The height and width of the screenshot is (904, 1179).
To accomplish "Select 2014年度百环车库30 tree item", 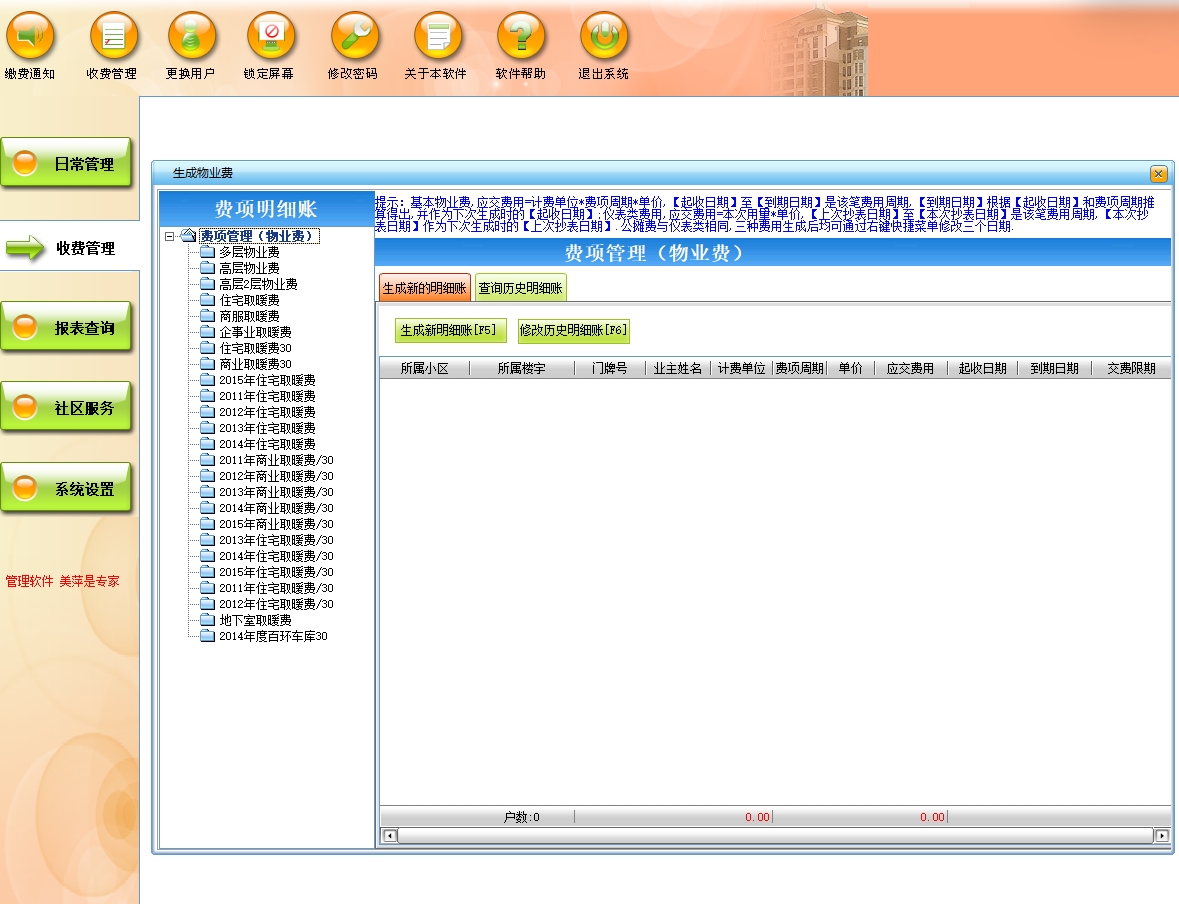I will pyautogui.click(x=273, y=636).
